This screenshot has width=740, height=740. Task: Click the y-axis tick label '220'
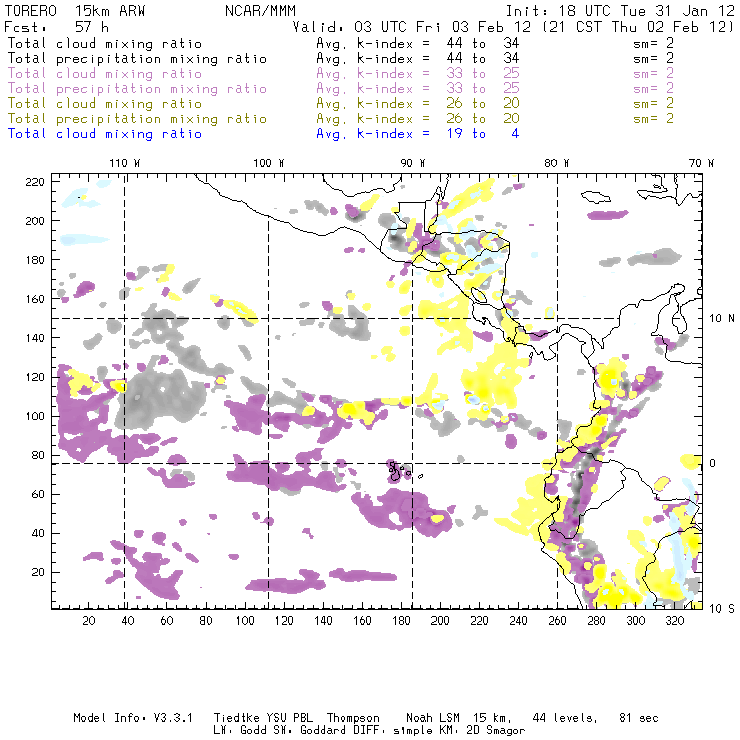point(35,182)
